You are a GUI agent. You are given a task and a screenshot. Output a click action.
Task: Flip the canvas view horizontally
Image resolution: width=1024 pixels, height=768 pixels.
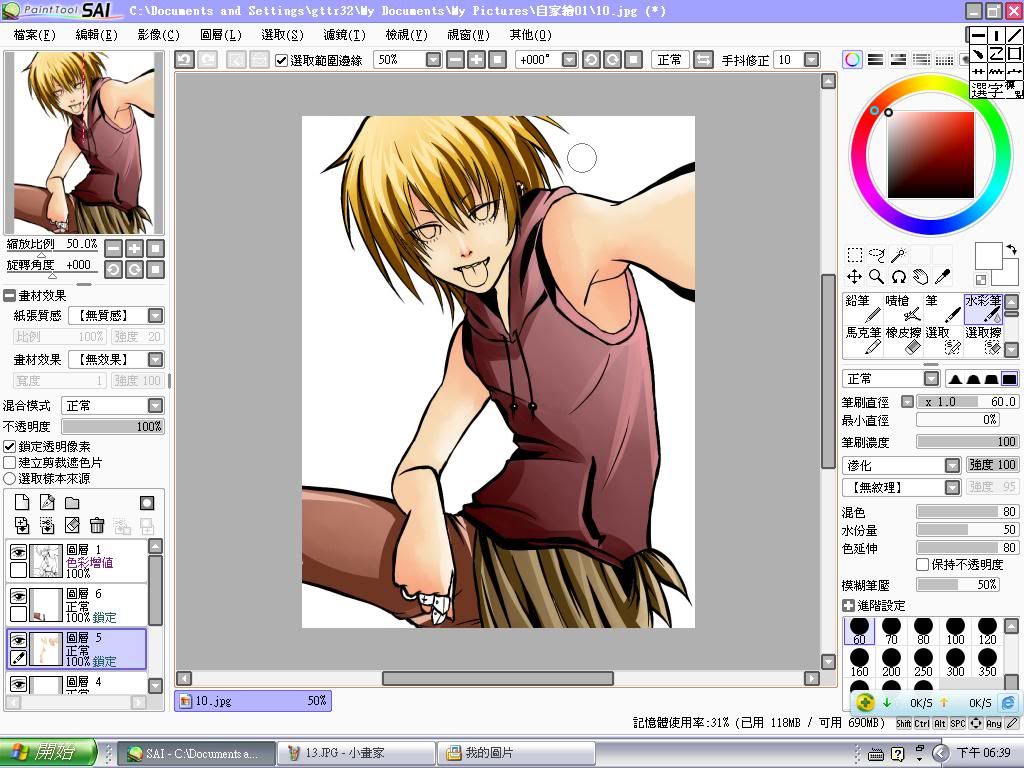tap(703, 60)
